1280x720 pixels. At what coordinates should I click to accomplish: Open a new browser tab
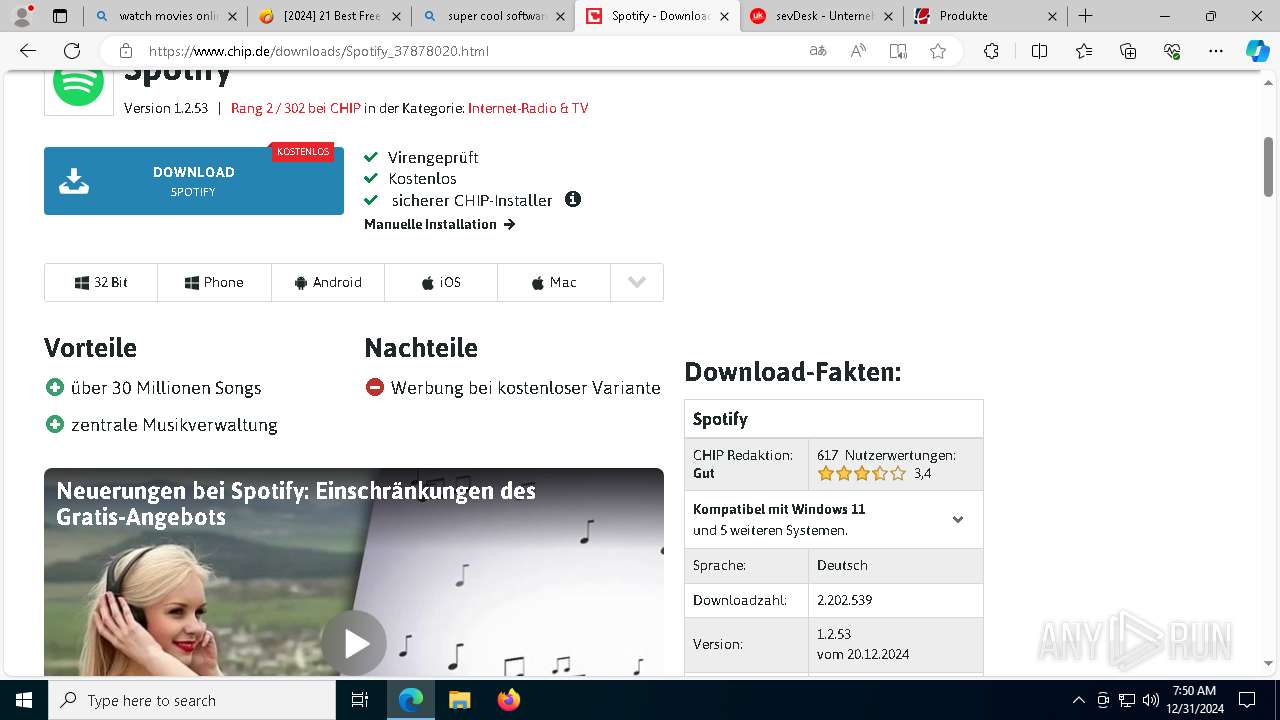[1085, 16]
